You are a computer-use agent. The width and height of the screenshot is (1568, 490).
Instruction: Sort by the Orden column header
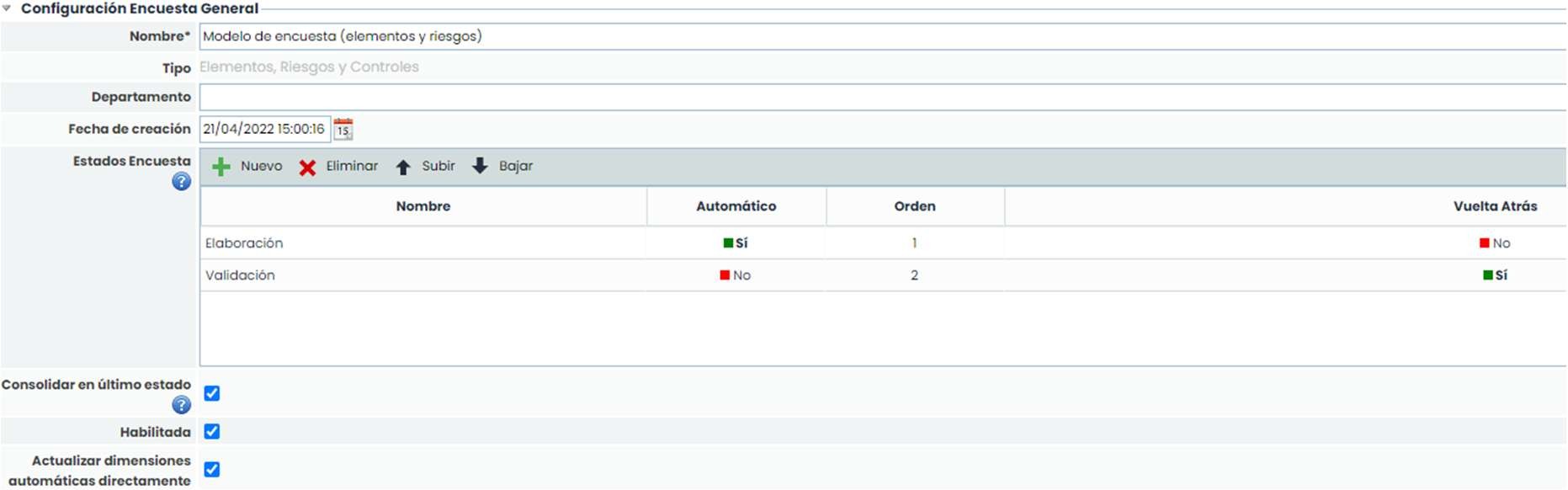[914, 206]
